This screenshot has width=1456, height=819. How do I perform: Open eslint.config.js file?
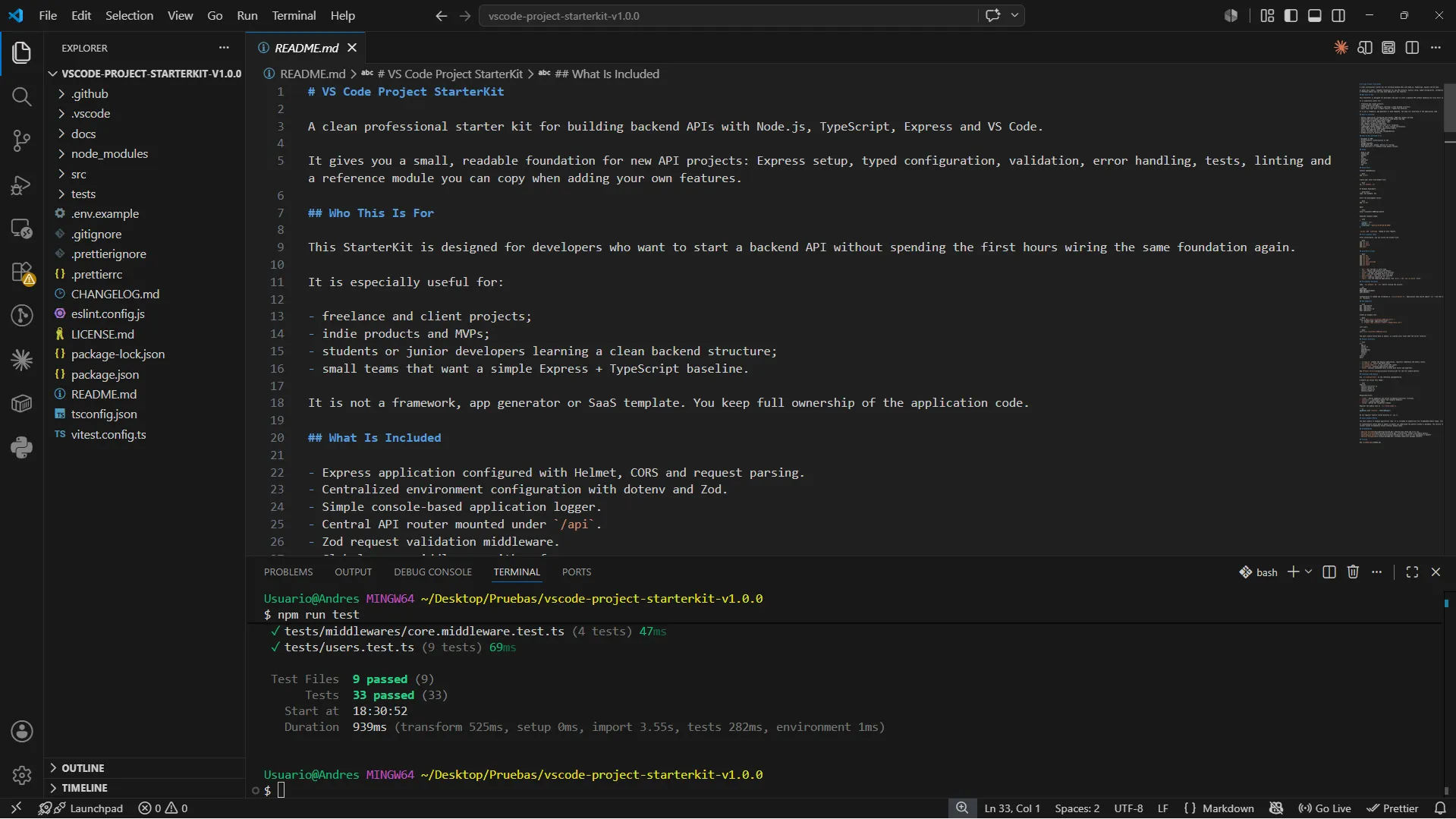tap(144, 313)
